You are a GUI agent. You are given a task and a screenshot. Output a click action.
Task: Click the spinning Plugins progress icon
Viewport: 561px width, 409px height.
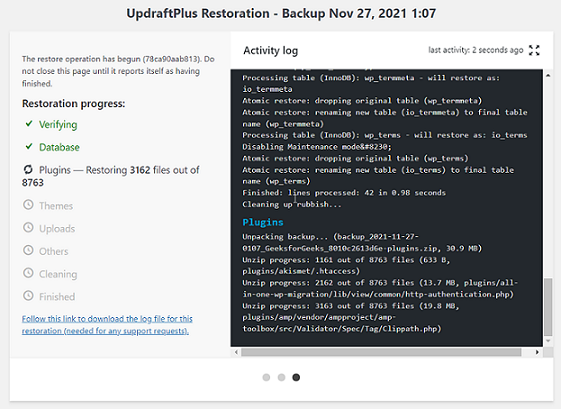coord(28,169)
